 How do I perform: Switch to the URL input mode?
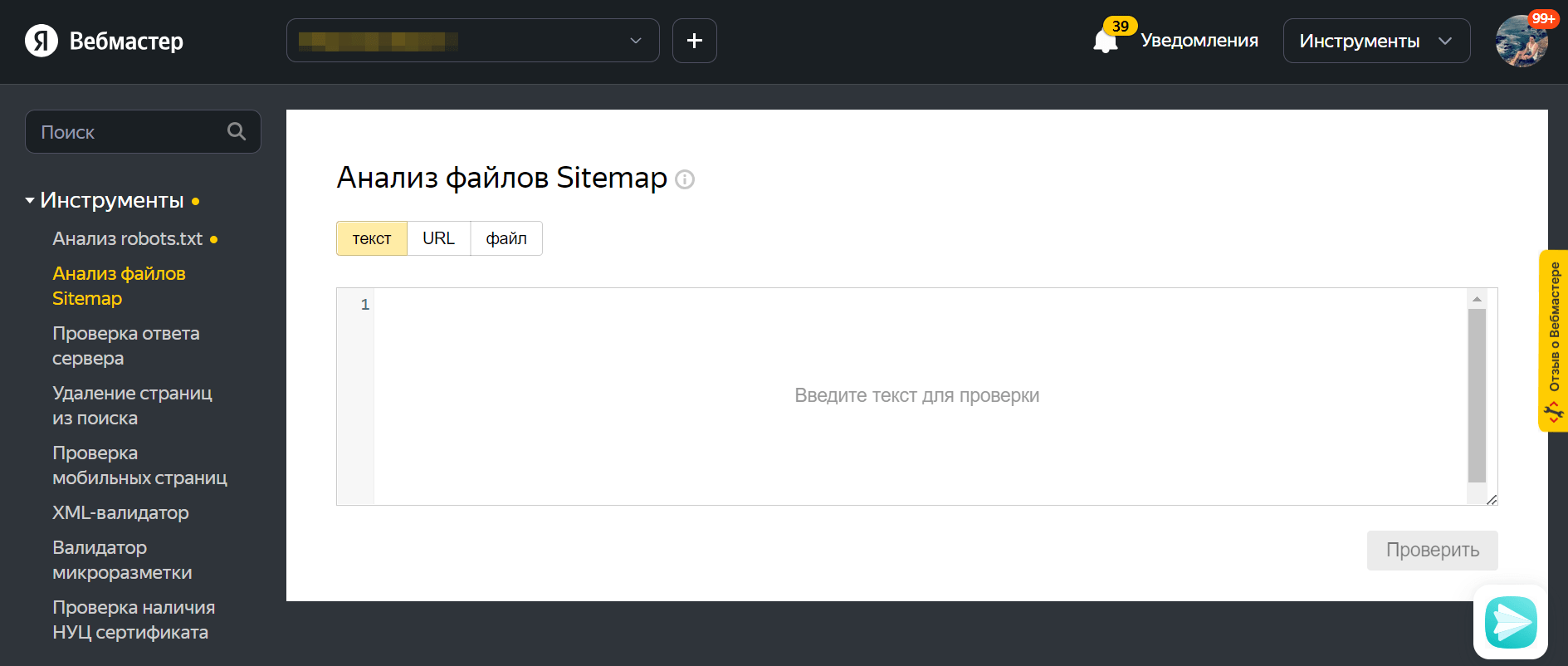(438, 238)
